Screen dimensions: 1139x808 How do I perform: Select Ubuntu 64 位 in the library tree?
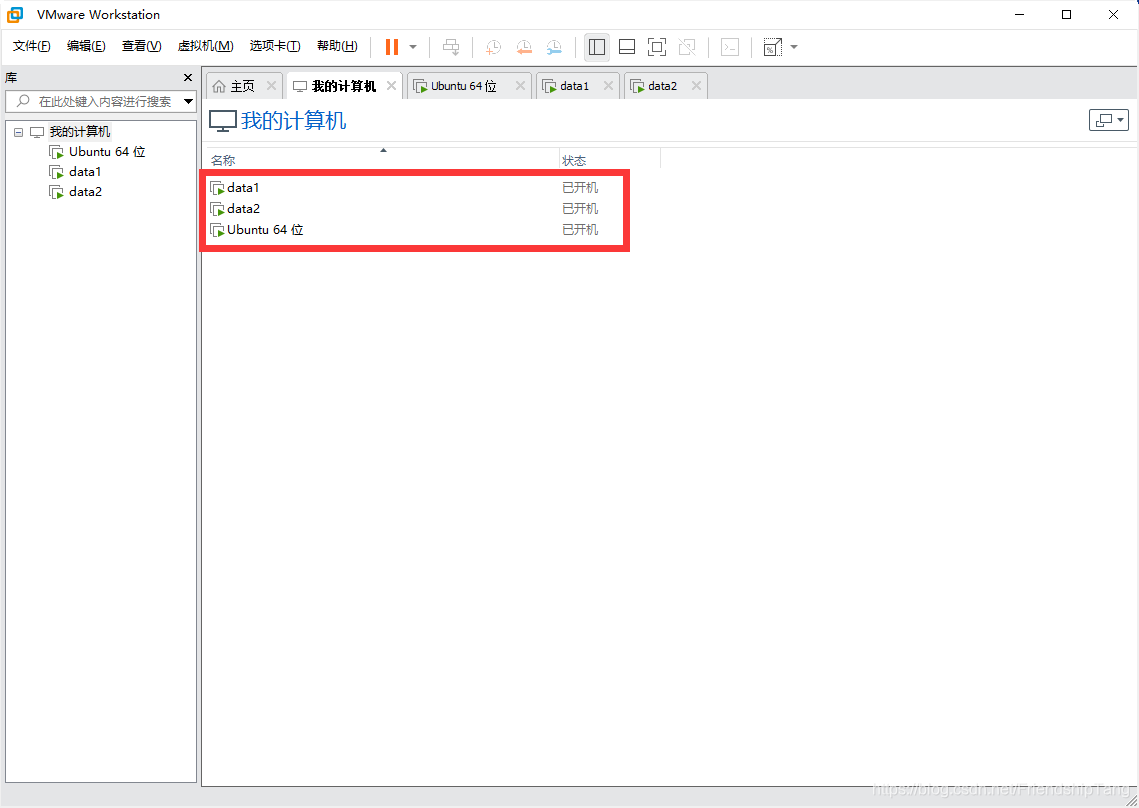[x=108, y=152]
